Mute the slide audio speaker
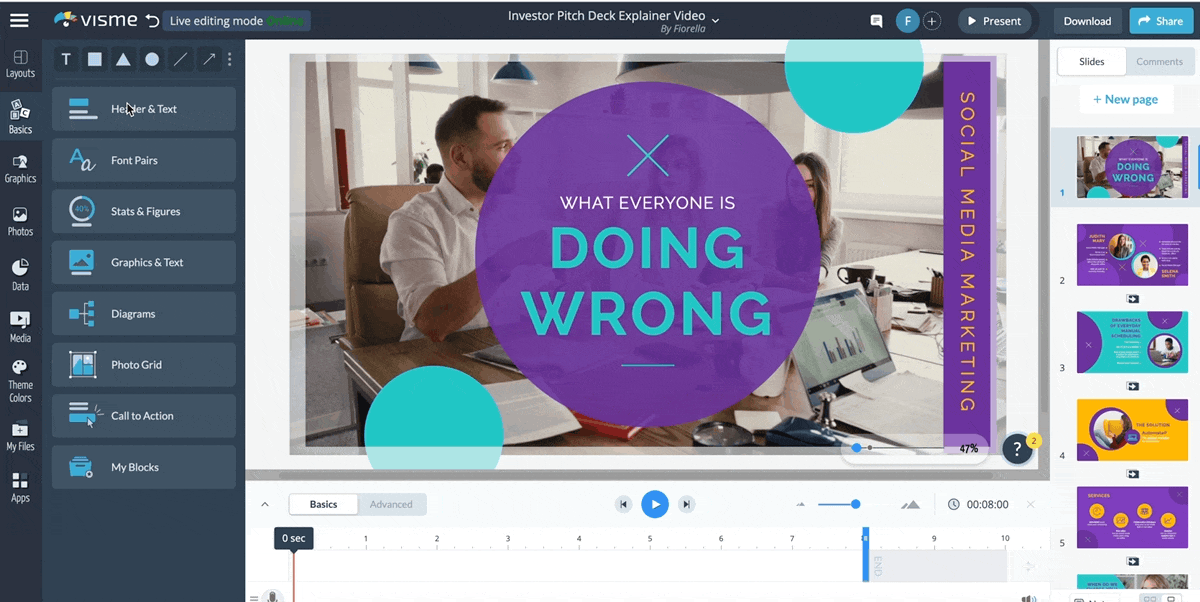The width and height of the screenshot is (1200, 602). pyautogui.click(x=1028, y=596)
